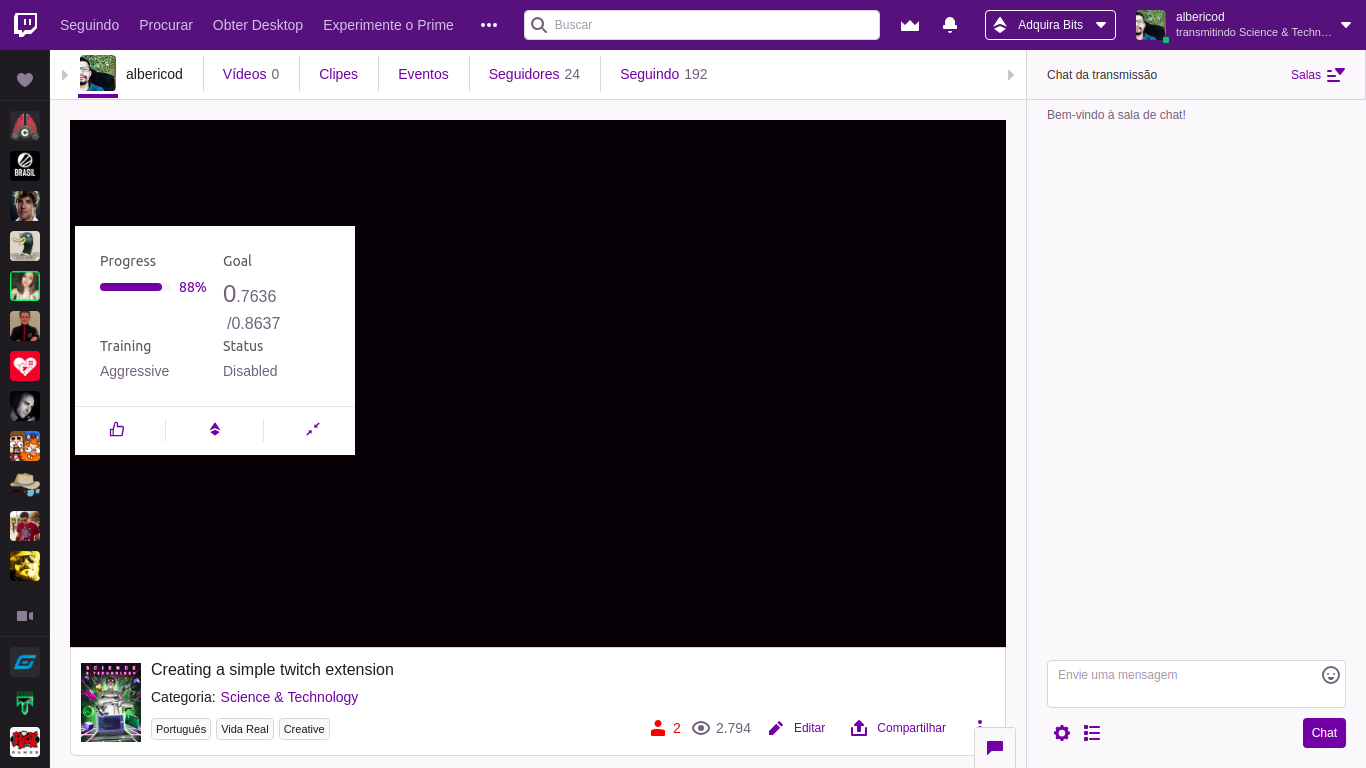Click the Editar stream info button

(x=797, y=728)
